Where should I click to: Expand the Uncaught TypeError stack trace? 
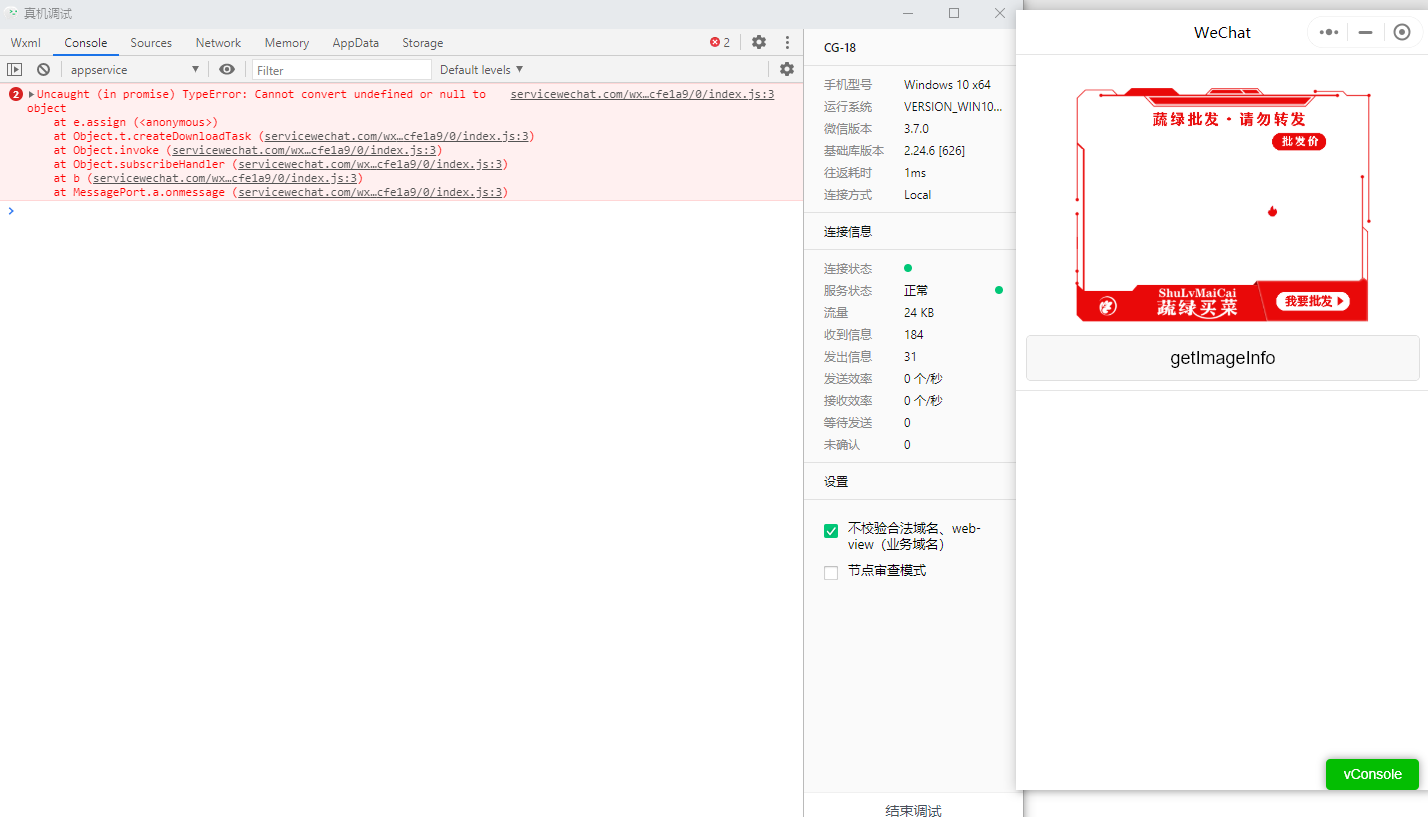click(32, 94)
